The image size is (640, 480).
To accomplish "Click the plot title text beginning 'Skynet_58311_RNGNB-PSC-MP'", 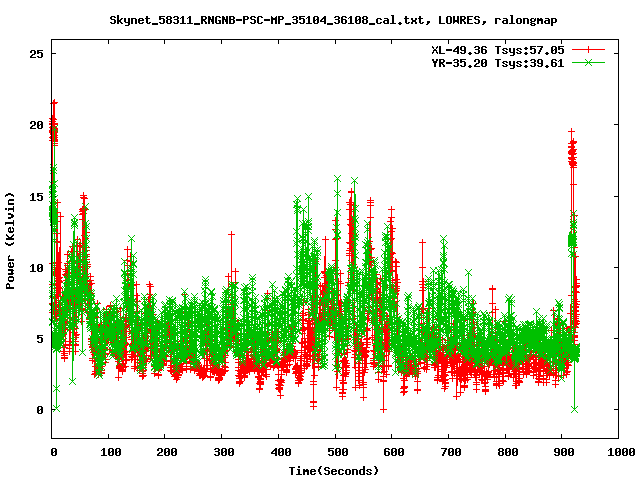I will pos(333,20).
